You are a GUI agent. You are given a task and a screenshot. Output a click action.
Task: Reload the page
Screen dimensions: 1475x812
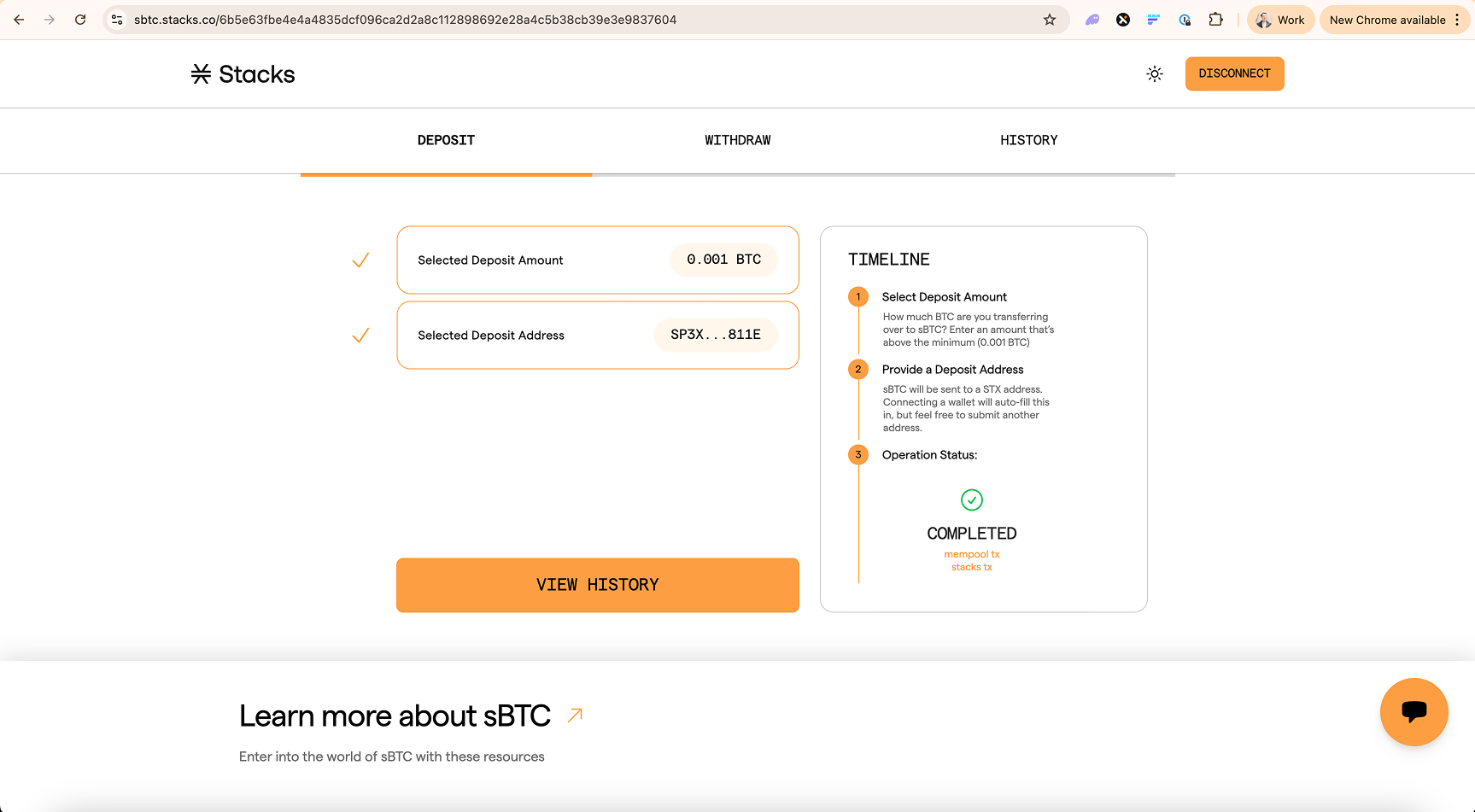pyautogui.click(x=80, y=20)
